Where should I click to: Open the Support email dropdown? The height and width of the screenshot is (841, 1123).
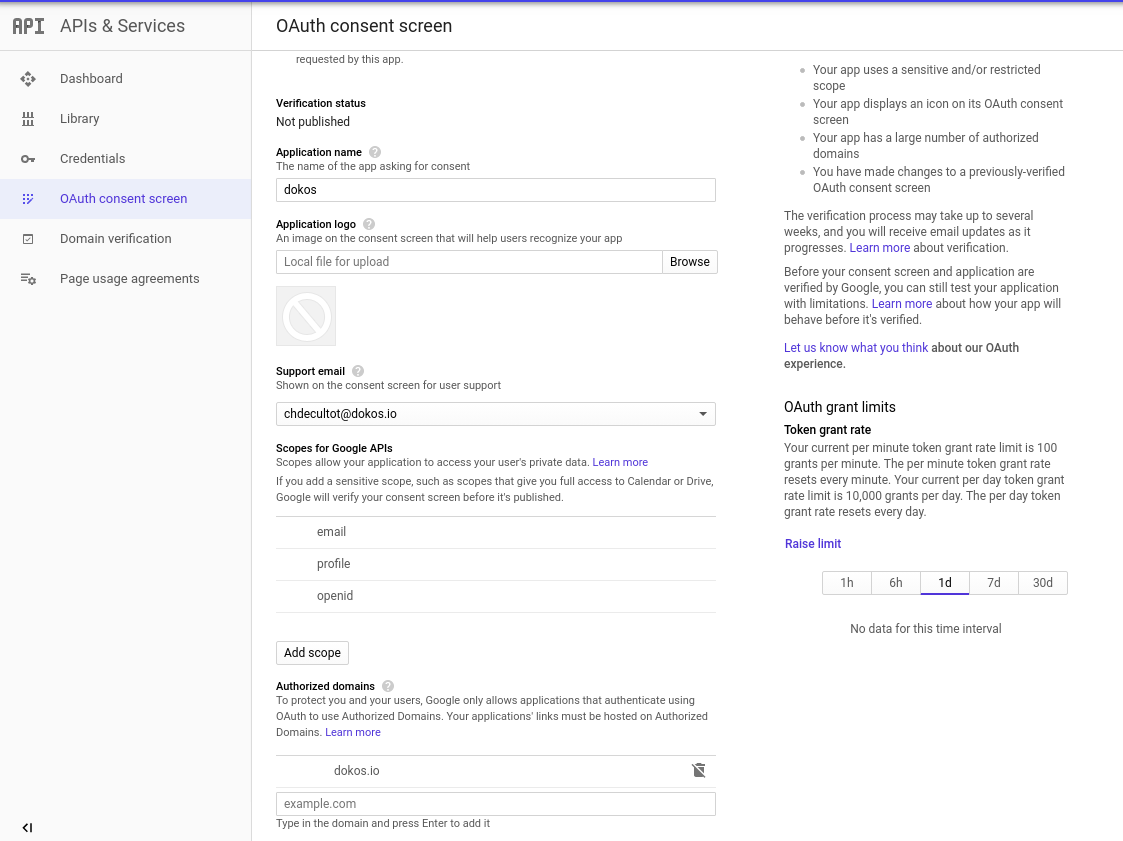pyautogui.click(x=703, y=413)
